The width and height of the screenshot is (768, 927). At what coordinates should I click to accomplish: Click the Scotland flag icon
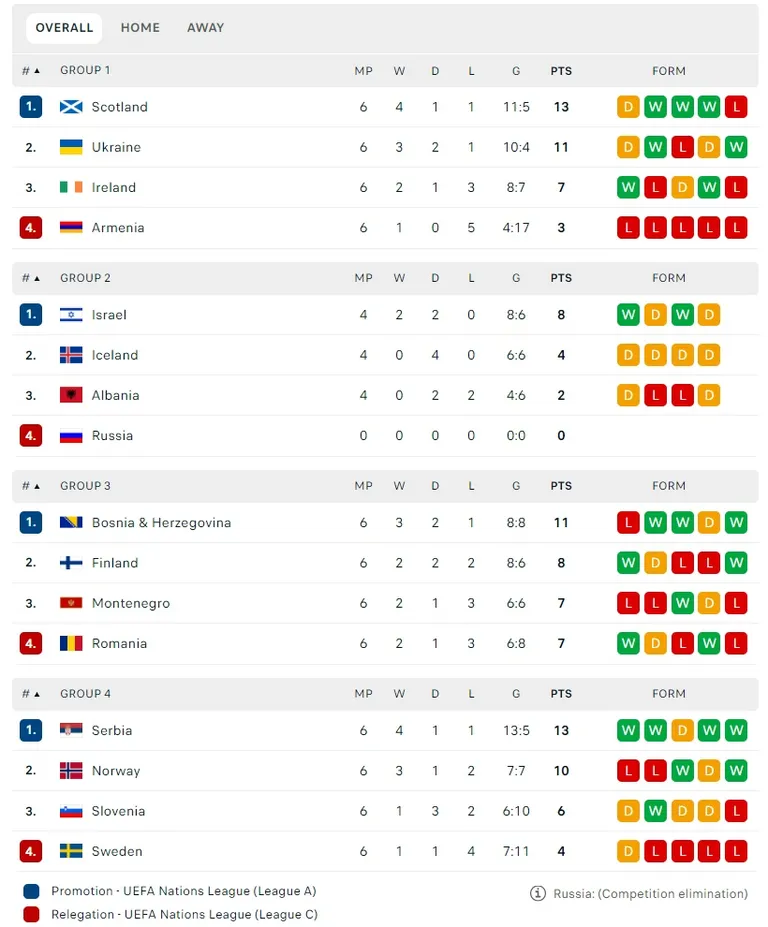click(71, 107)
